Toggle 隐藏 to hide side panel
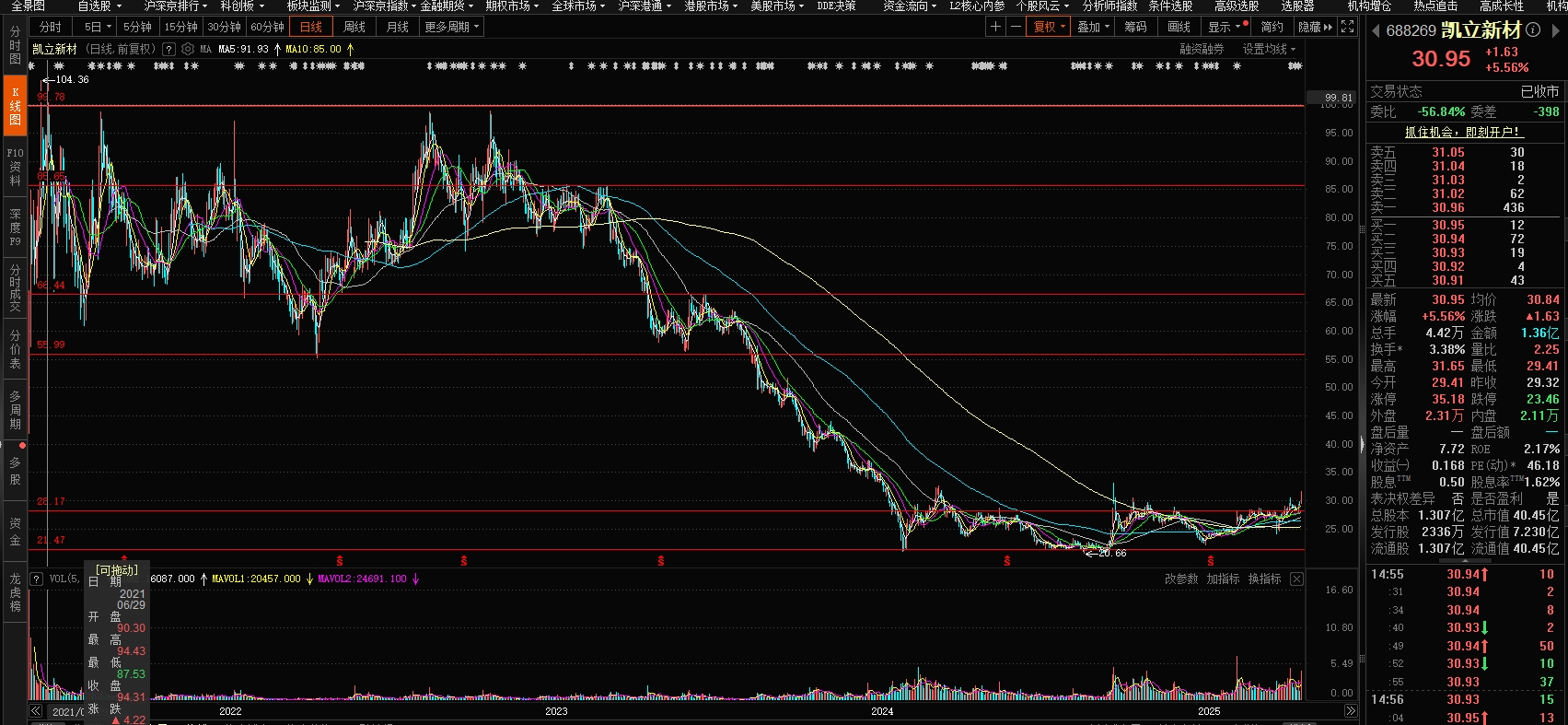Image resolution: width=1568 pixels, height=725 pixels. [x=1315, y=27]
